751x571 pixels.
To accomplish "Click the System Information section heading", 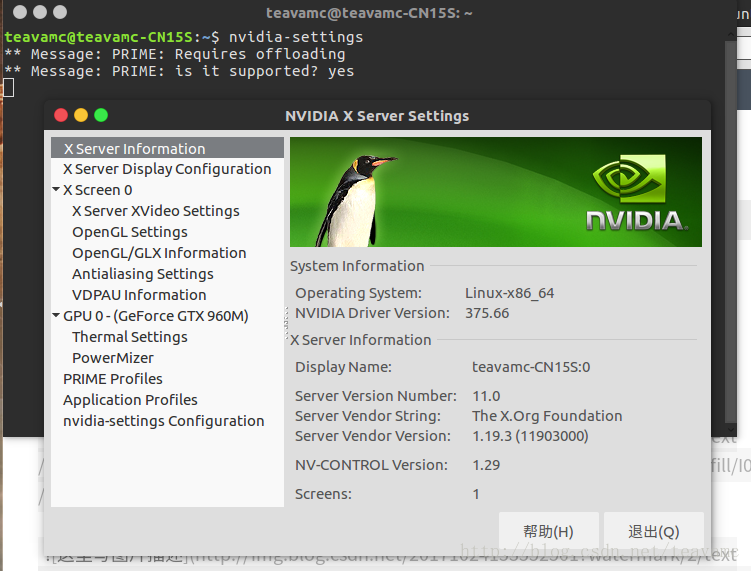I will (357, 266).
